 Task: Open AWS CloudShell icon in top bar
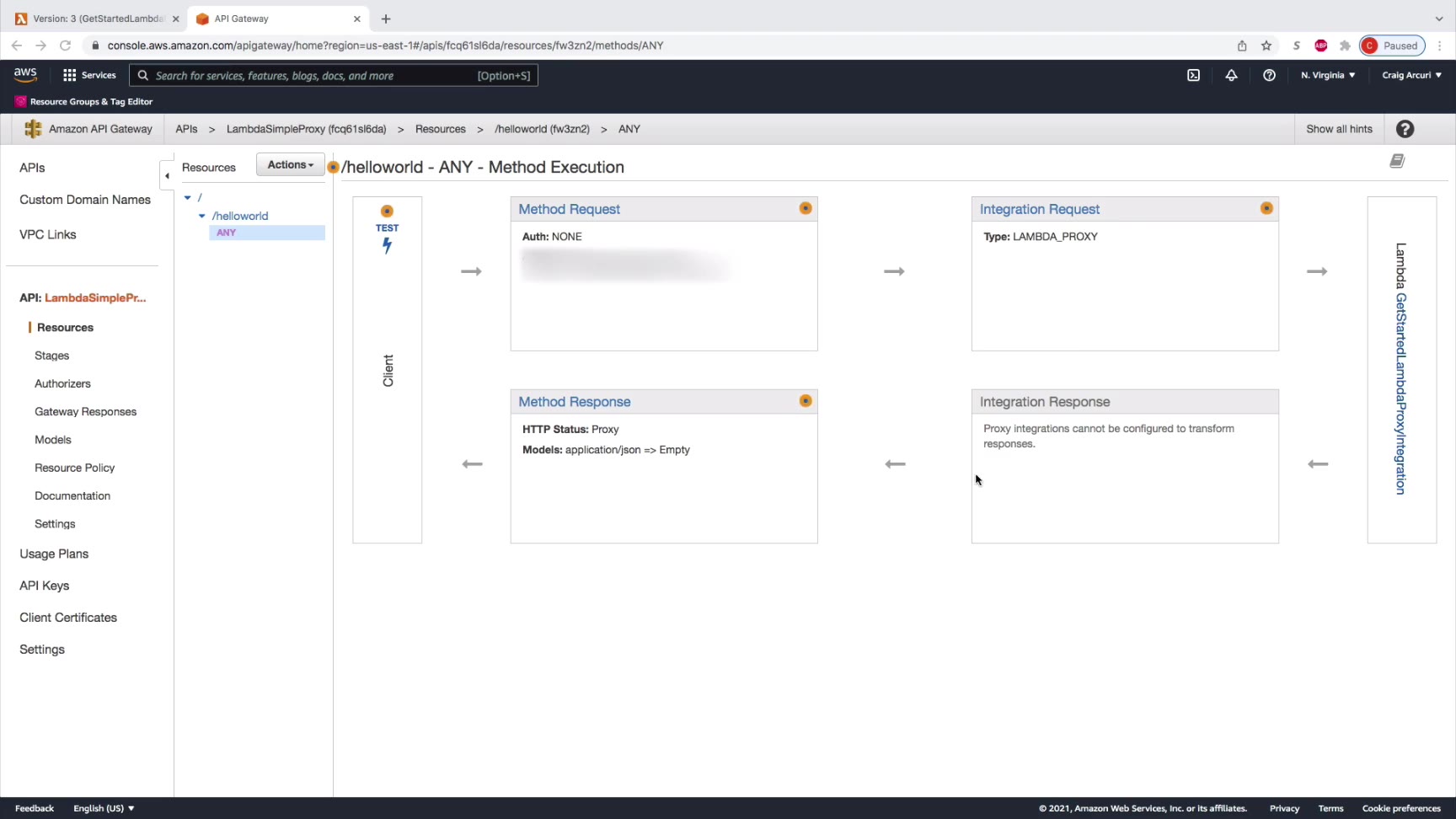[1193, 75]
